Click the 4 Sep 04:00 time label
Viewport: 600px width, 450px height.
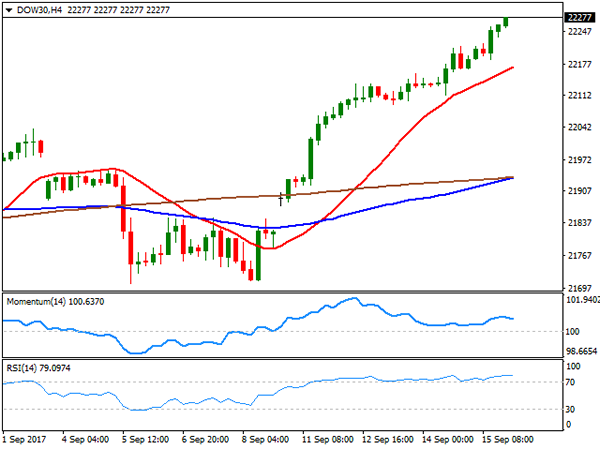click(x=85, y=439)
